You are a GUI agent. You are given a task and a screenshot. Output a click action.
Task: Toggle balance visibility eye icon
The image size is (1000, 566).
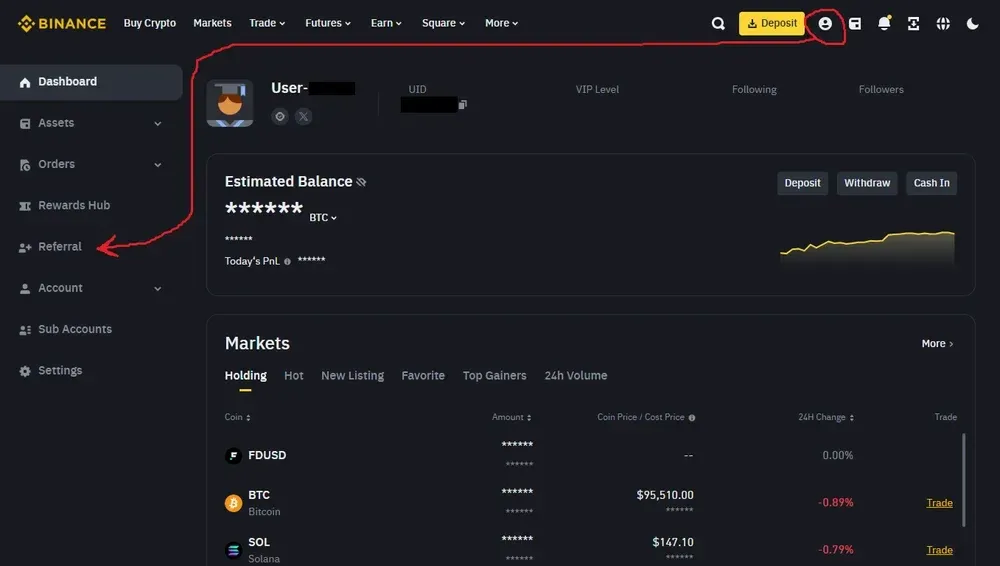(x=361, y=182)
